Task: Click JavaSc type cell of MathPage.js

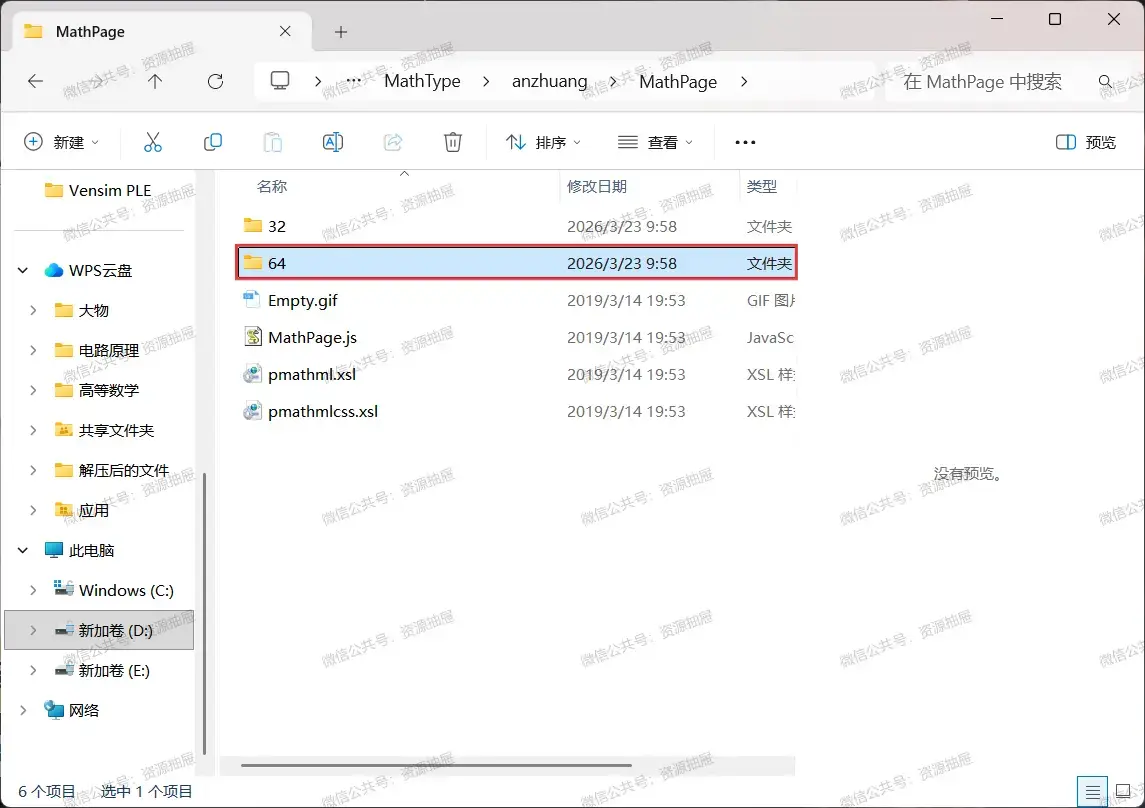Action: pos(770,337)
